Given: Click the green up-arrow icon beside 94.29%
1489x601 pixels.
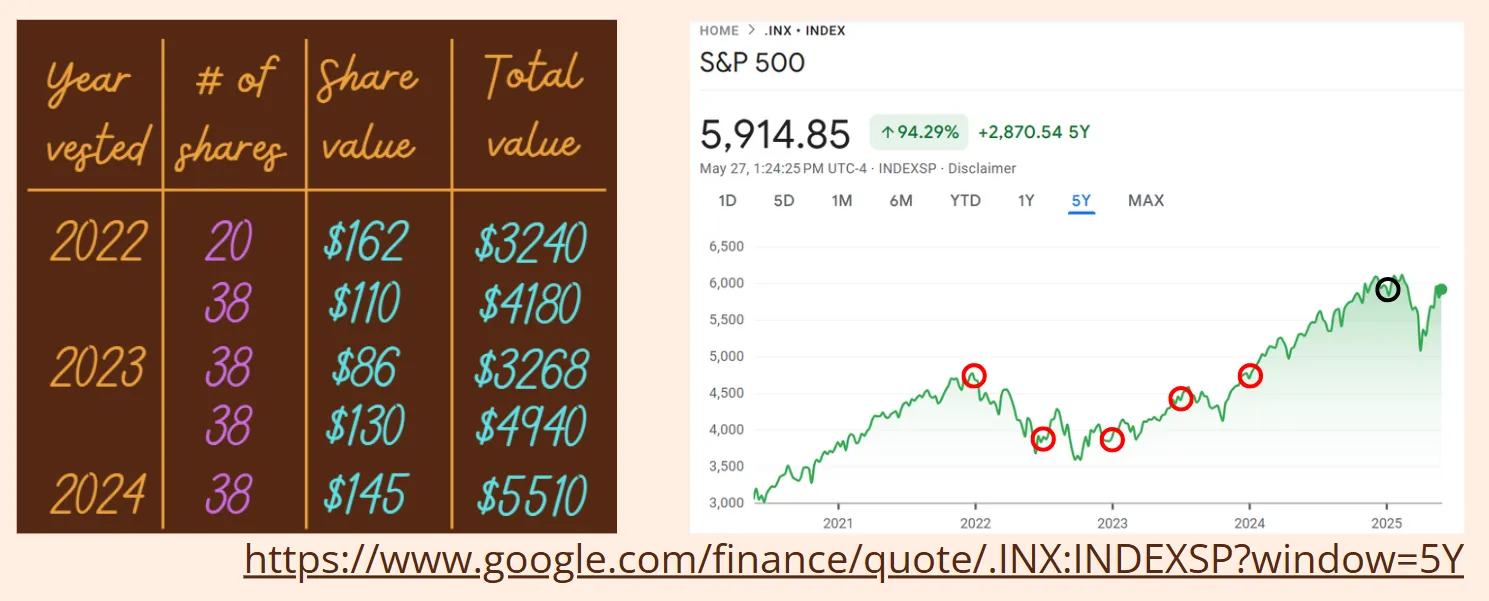Looking at the screenshot, I should click(886, 131).
